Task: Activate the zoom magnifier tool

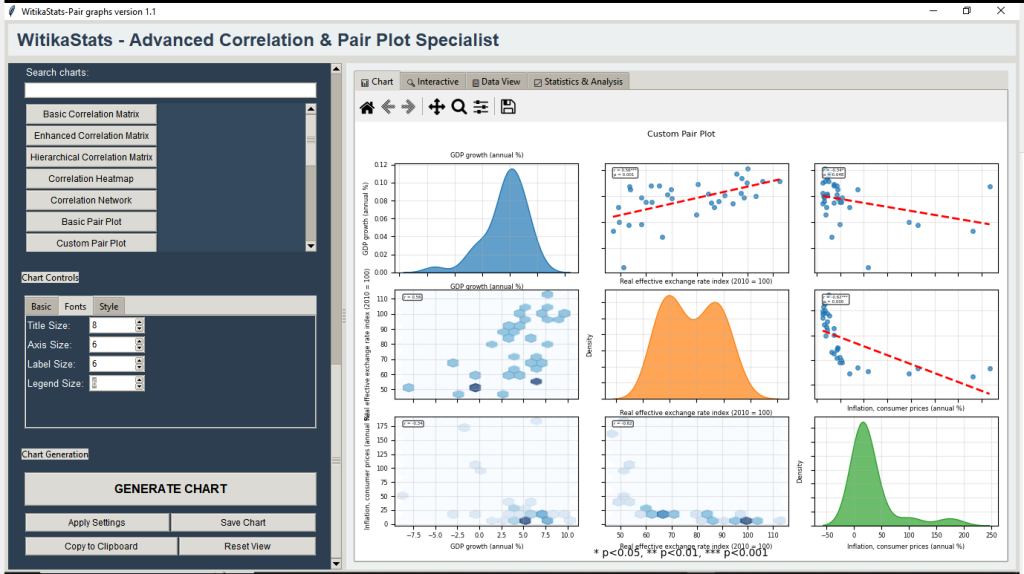Action: coord(459,107)
